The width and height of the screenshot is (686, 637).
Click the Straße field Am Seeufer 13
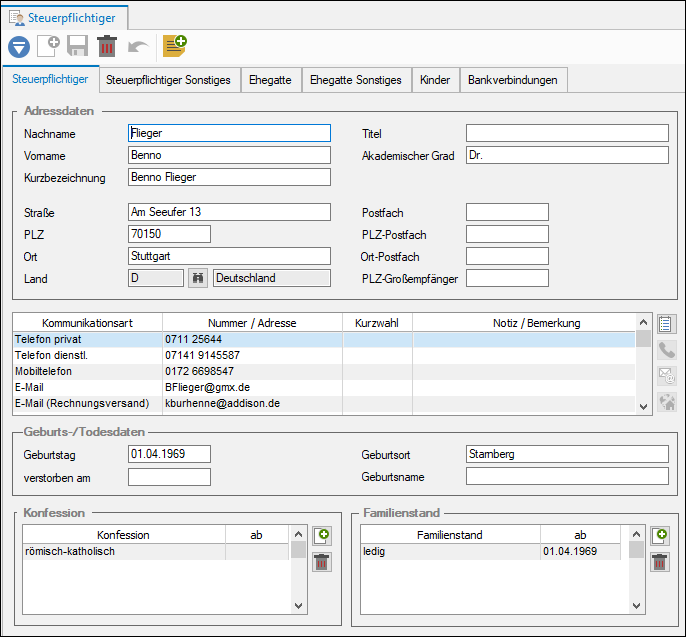point(229,212)
